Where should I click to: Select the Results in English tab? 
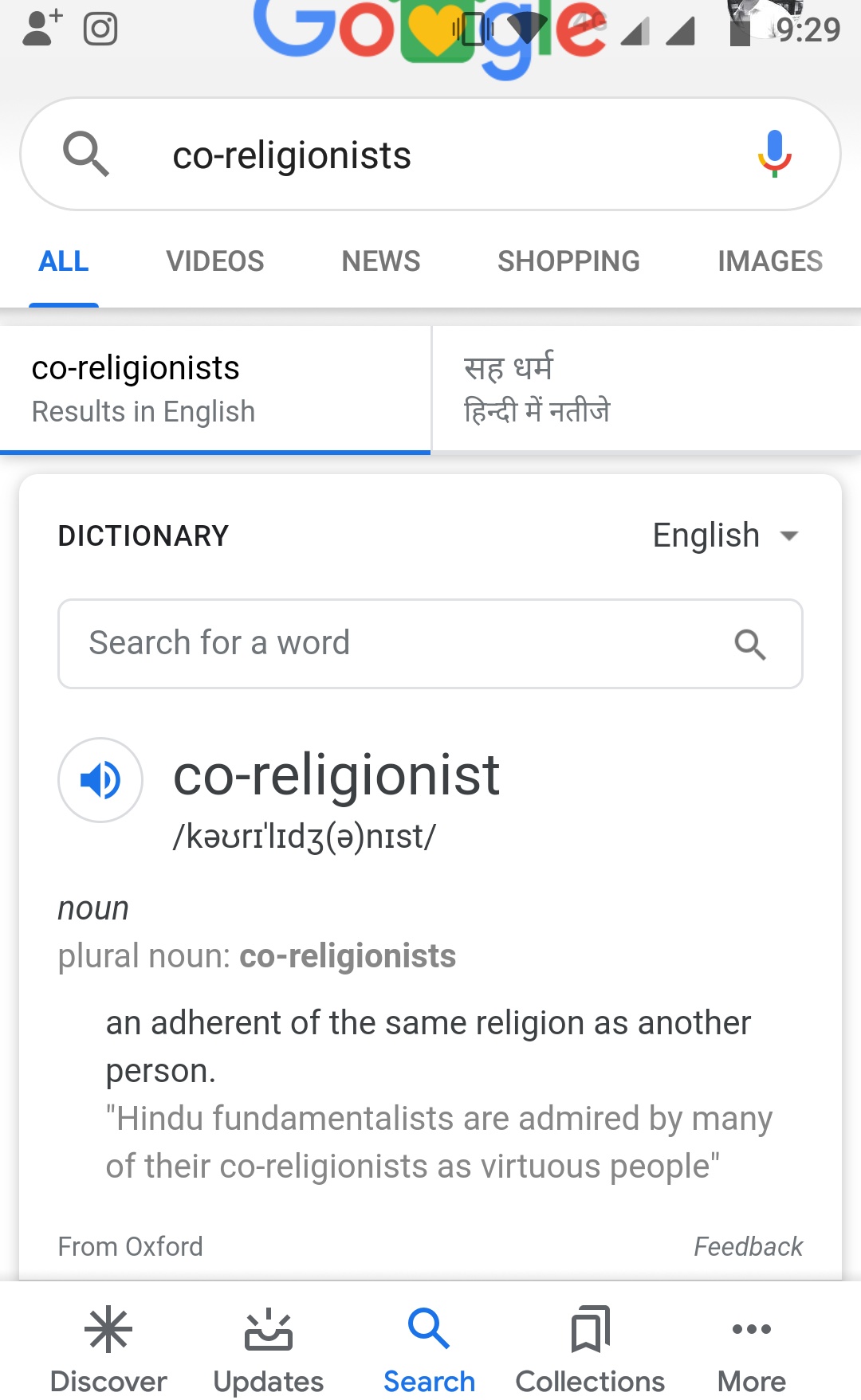point(215,389)
